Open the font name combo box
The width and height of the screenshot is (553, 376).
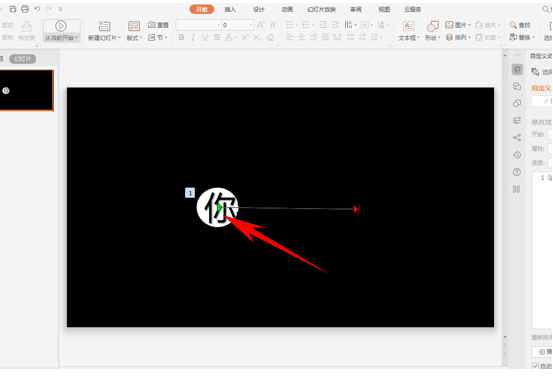pos(198,25)
